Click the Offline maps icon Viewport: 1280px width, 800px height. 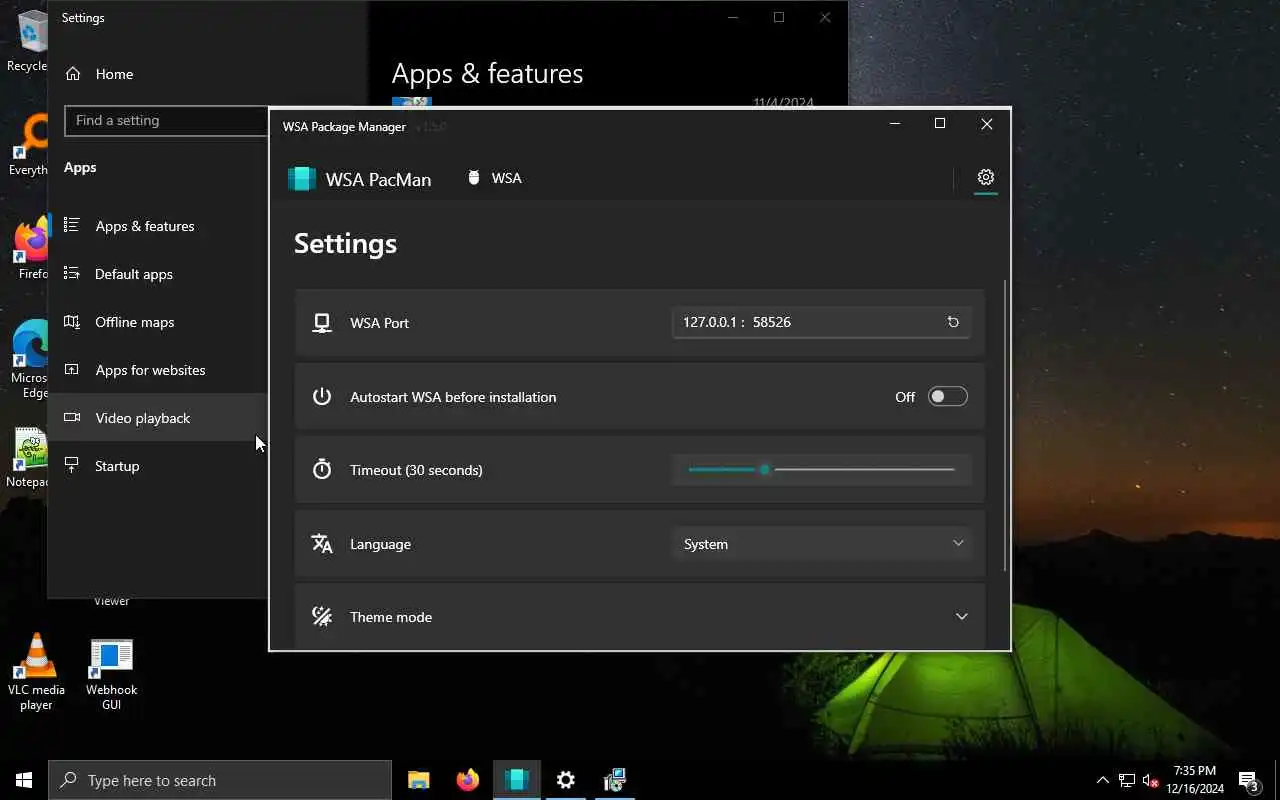pyautogui.click(x=72, y=321)
